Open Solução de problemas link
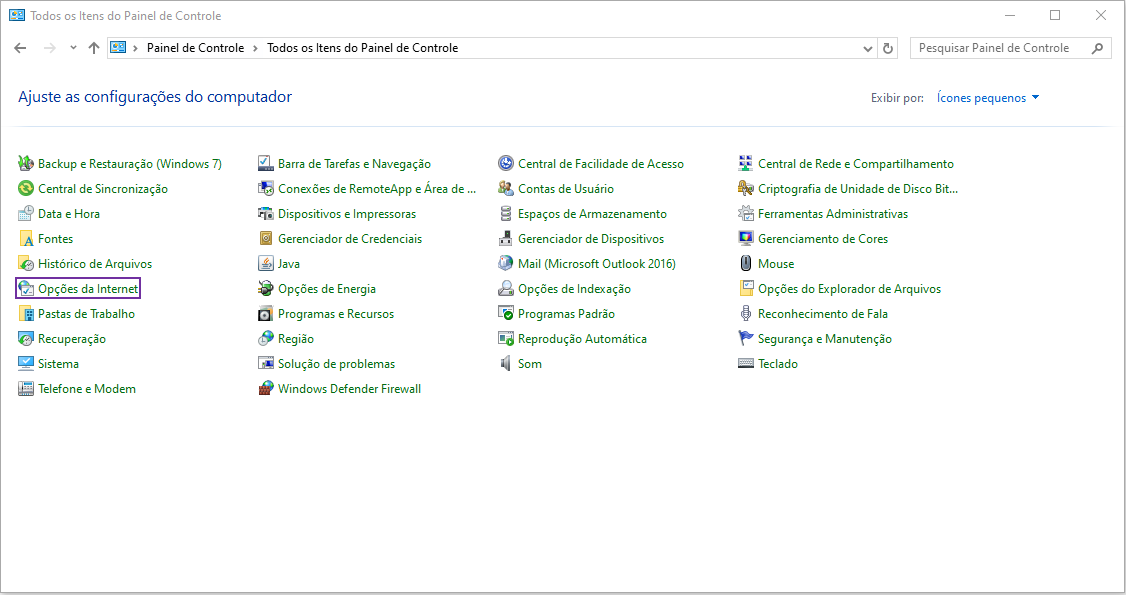Viewport: 1126px width, 595px height. click(x=337, y=364)
